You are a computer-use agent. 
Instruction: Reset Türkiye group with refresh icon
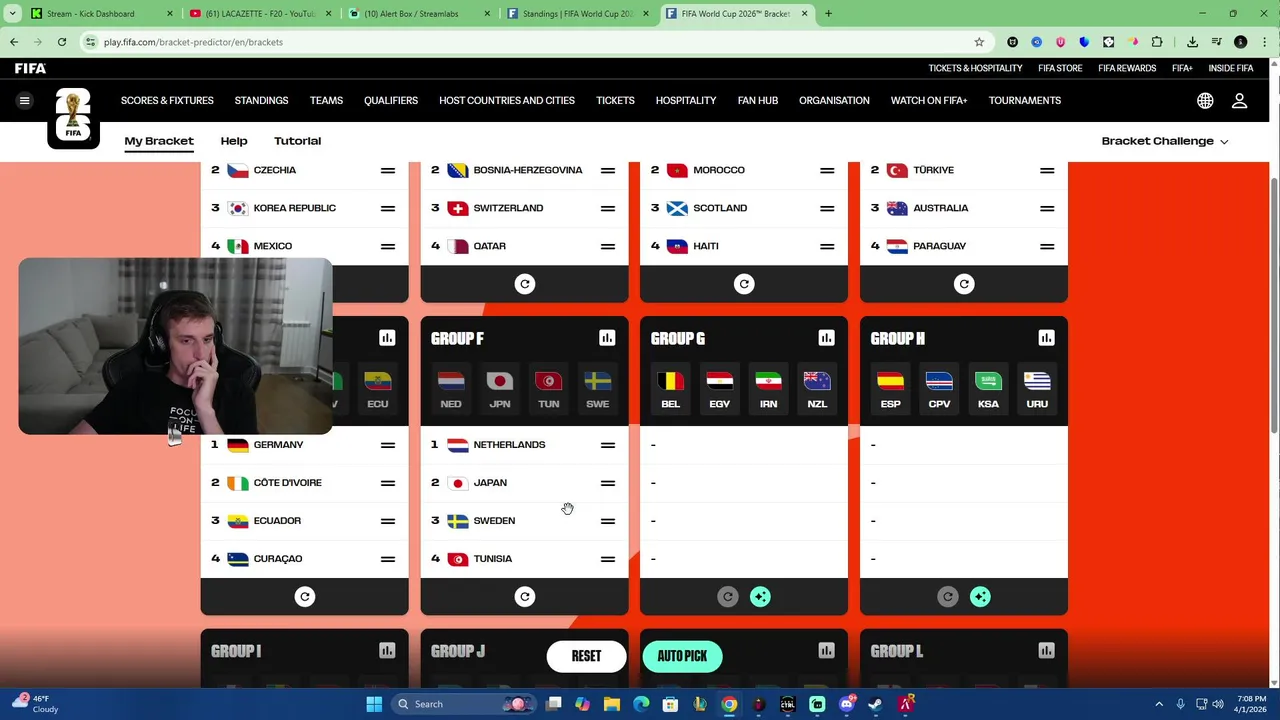click(964, 284)
